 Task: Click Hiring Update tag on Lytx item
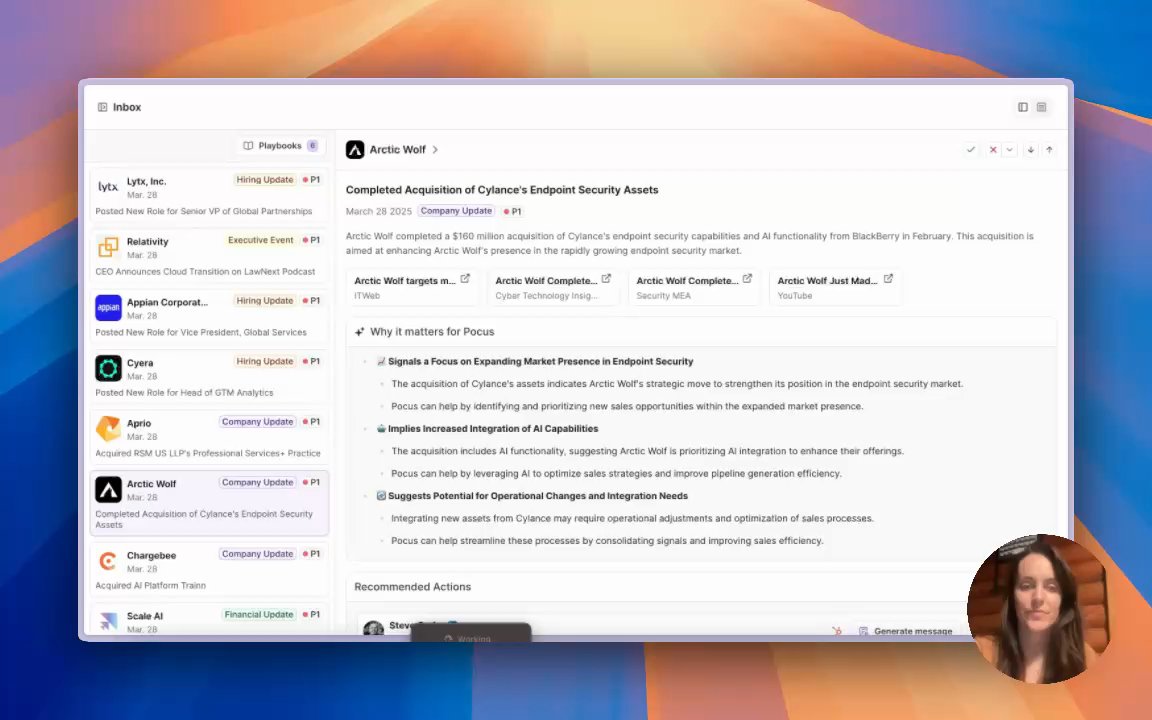pyautogui.click(x=264, y=180)
